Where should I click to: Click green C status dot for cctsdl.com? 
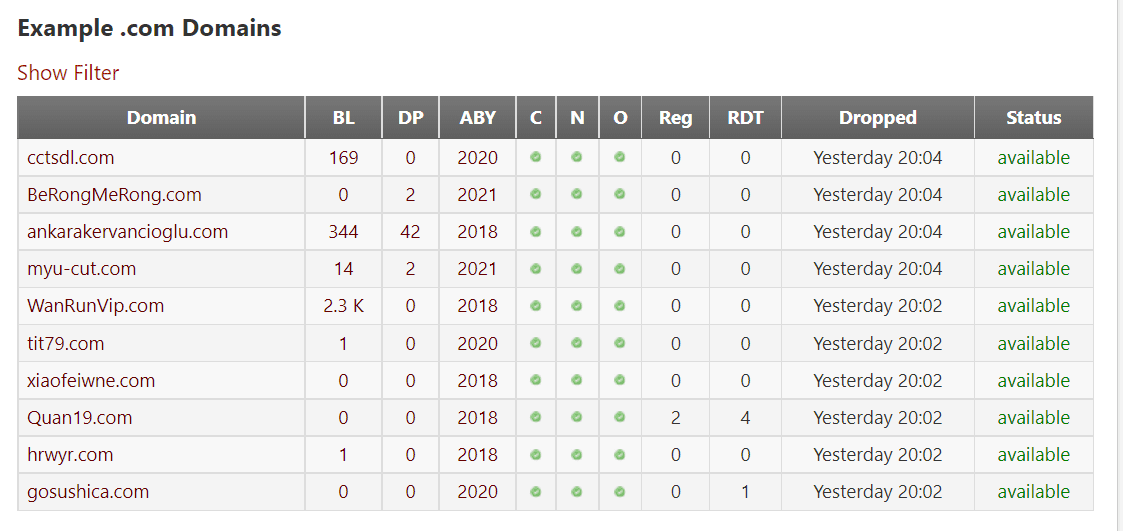(x=536, y=157)
